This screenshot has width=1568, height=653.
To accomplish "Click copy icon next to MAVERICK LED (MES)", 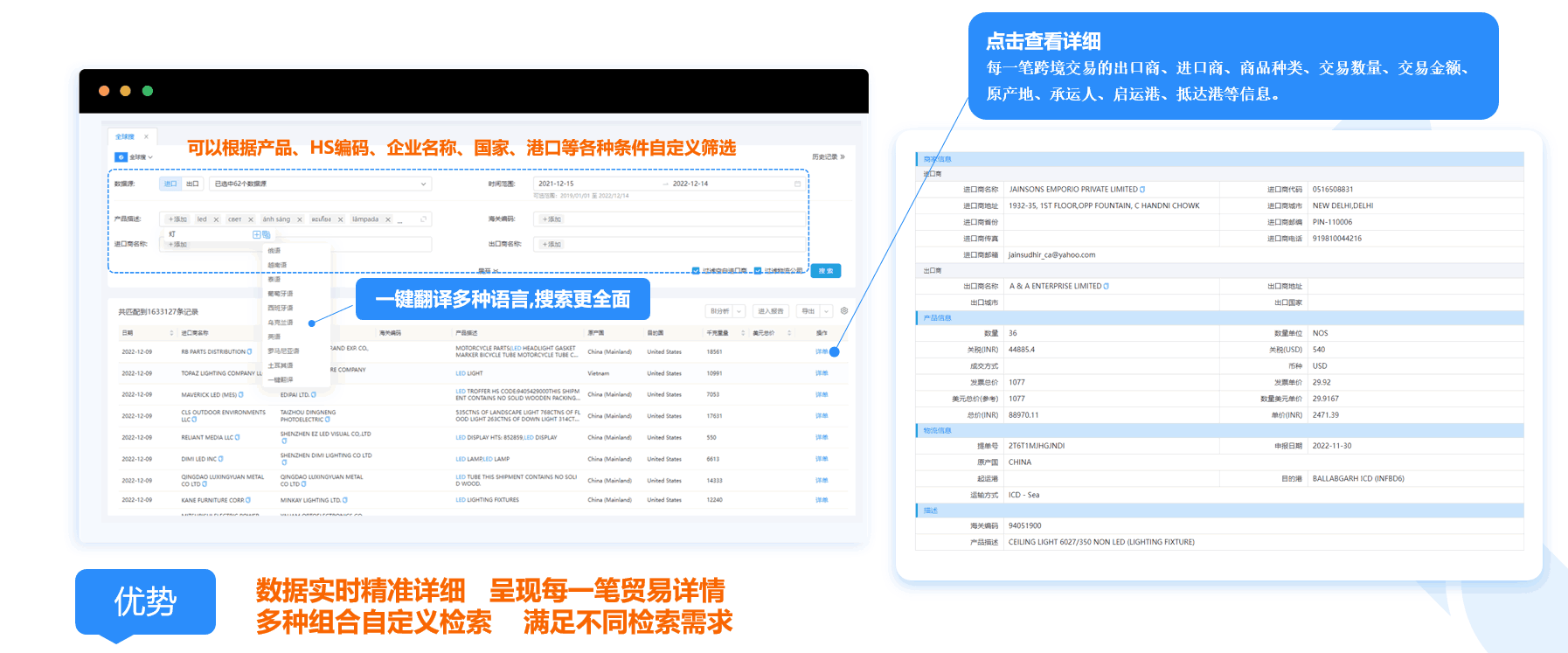I will coord(241,395).
